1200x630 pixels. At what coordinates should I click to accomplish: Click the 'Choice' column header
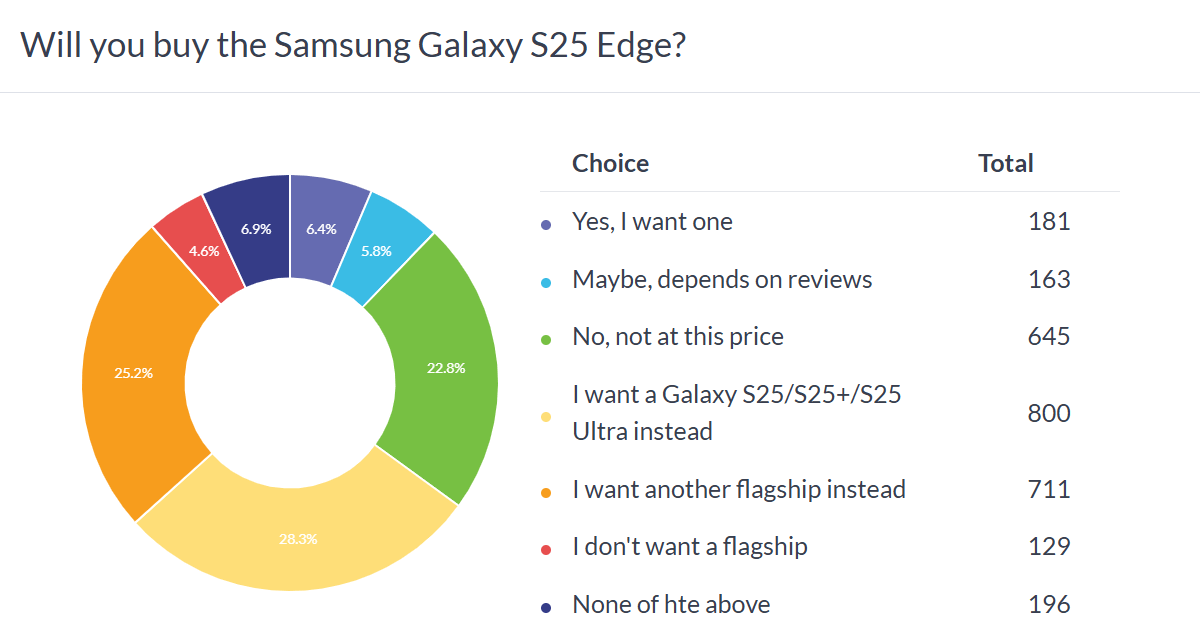pos(610,163)
